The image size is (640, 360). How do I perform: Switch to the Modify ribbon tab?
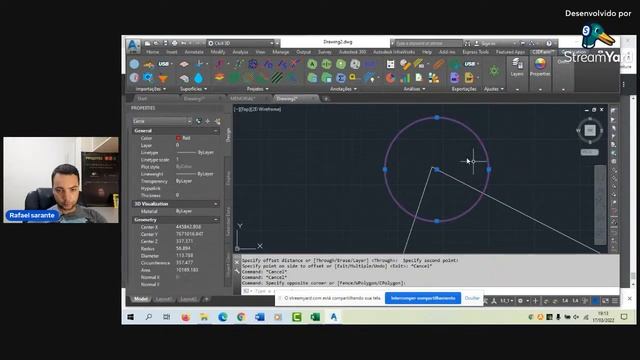(x=218, y=52)
